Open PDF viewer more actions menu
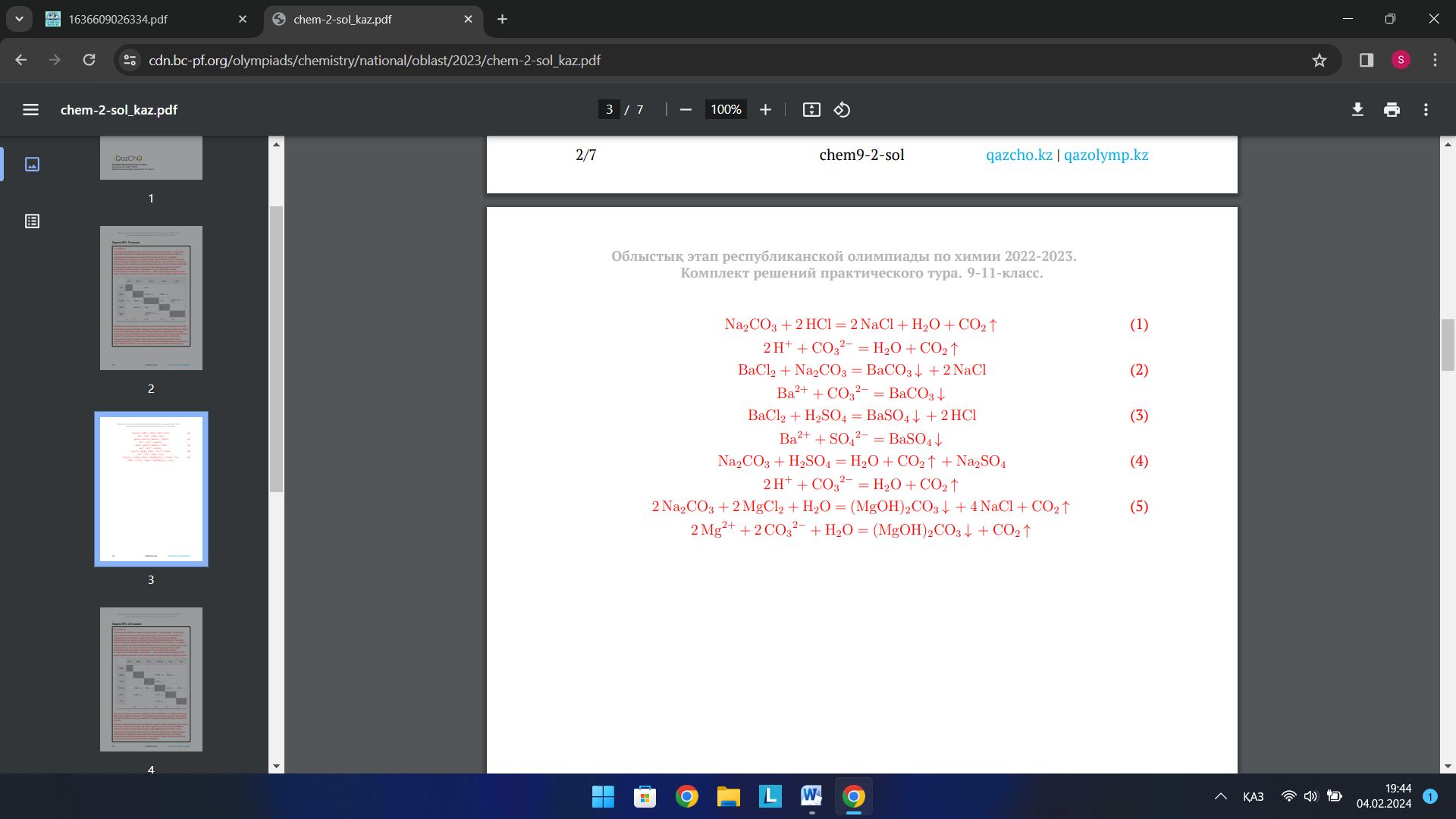The height and width of the screenshot is (819, 1456). coord(1426,110)
